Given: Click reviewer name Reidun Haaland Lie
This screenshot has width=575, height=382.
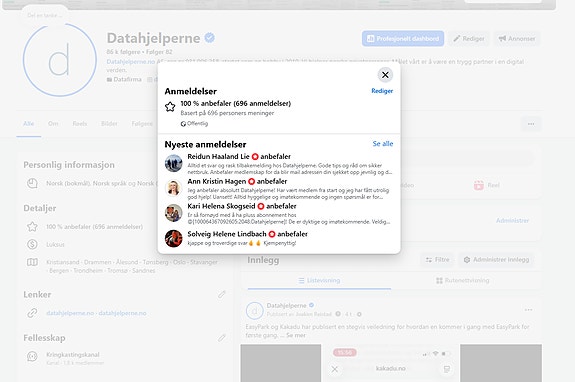Looking at the screenshot, I should [218, 157].
